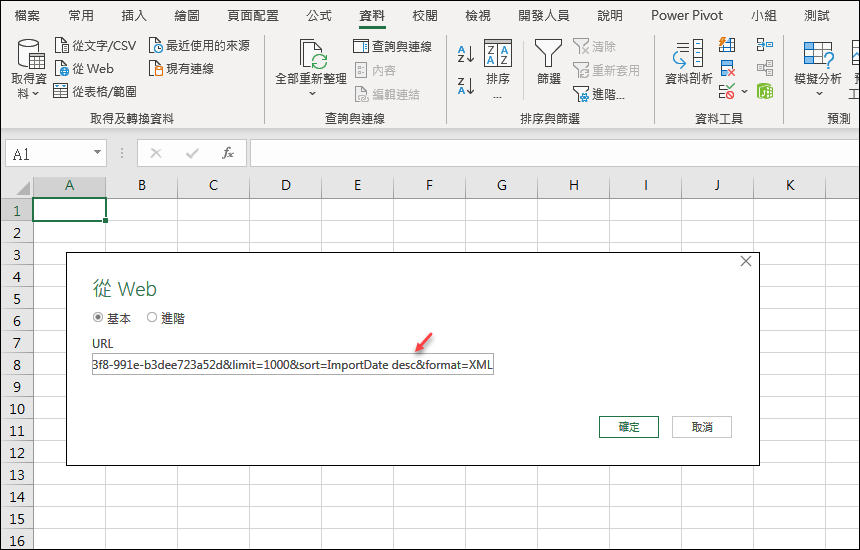Open 內容 properties command

tap(376, 70)
